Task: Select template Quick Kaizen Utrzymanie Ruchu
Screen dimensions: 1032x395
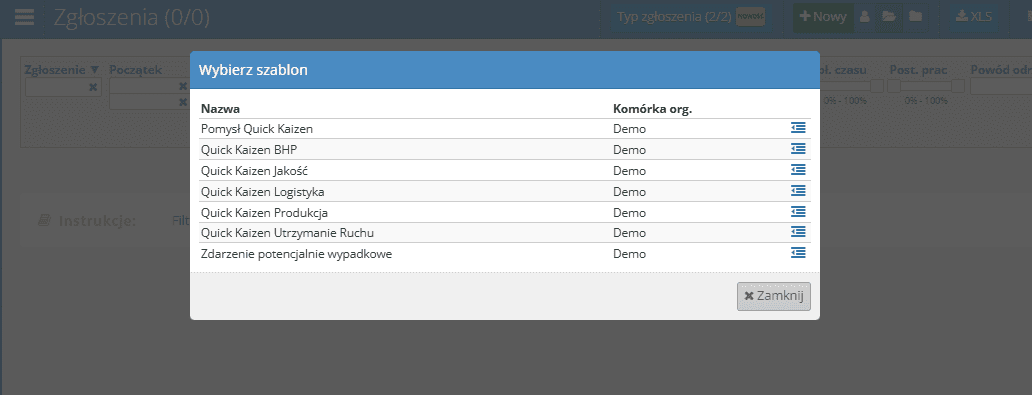Action: click(x=288, y=232)
